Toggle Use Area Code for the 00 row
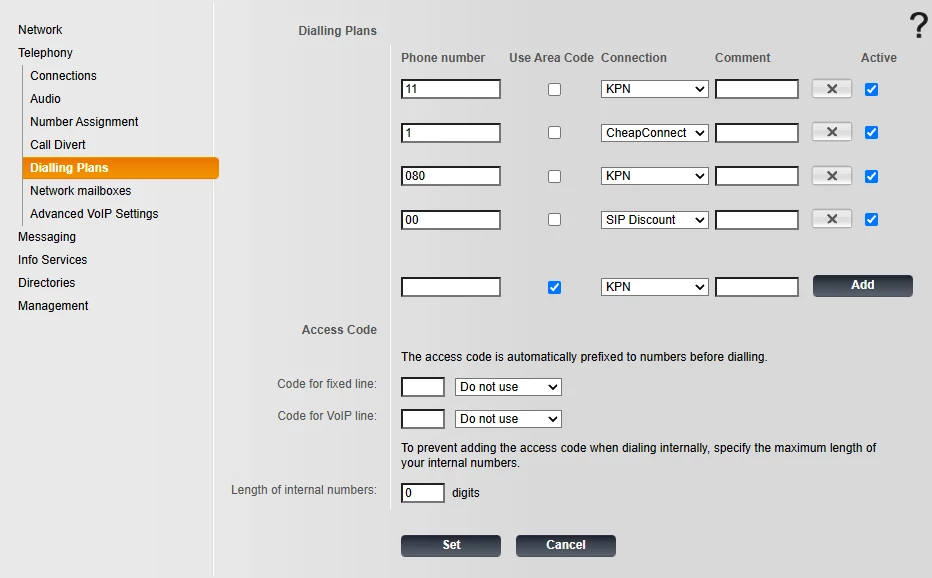This screenshot has height=578, width=932. (554, 219)
